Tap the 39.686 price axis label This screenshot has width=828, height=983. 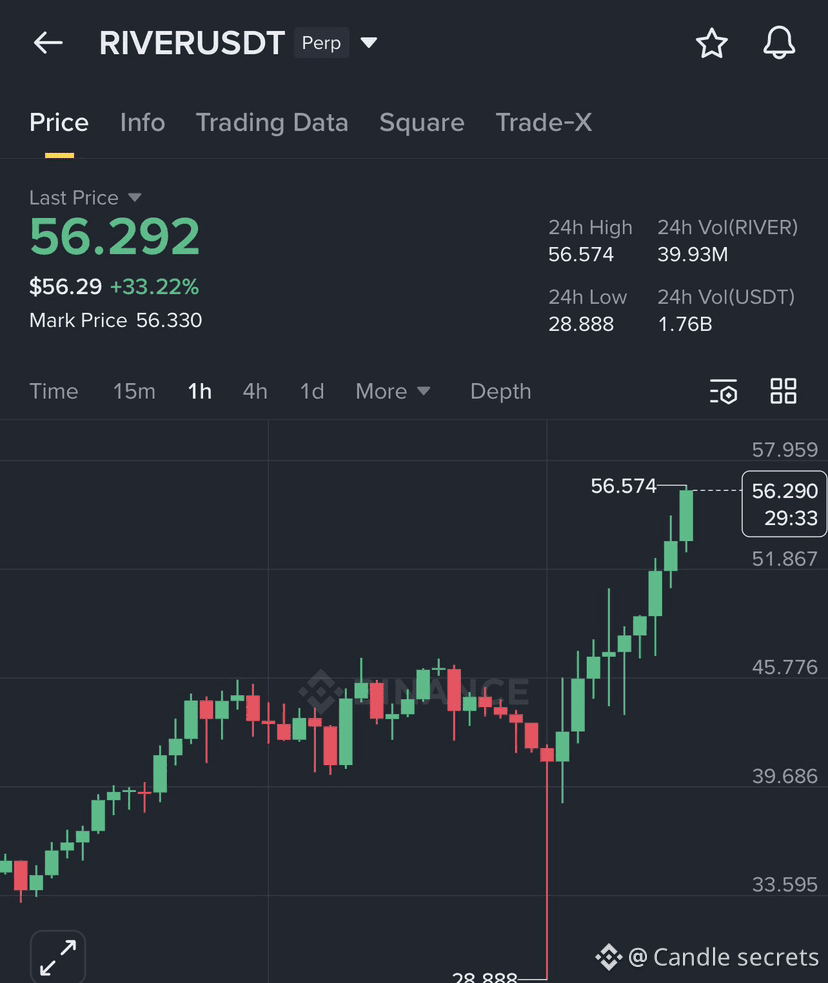click(785, 776)
